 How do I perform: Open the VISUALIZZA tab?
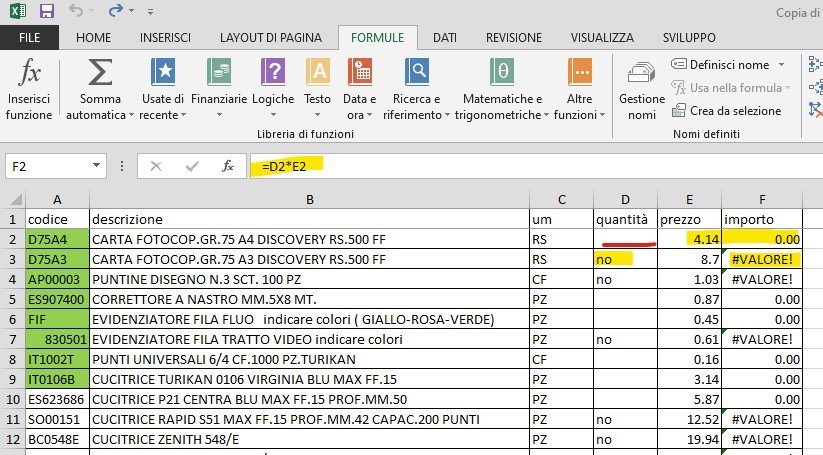click(x=602, y=38)
